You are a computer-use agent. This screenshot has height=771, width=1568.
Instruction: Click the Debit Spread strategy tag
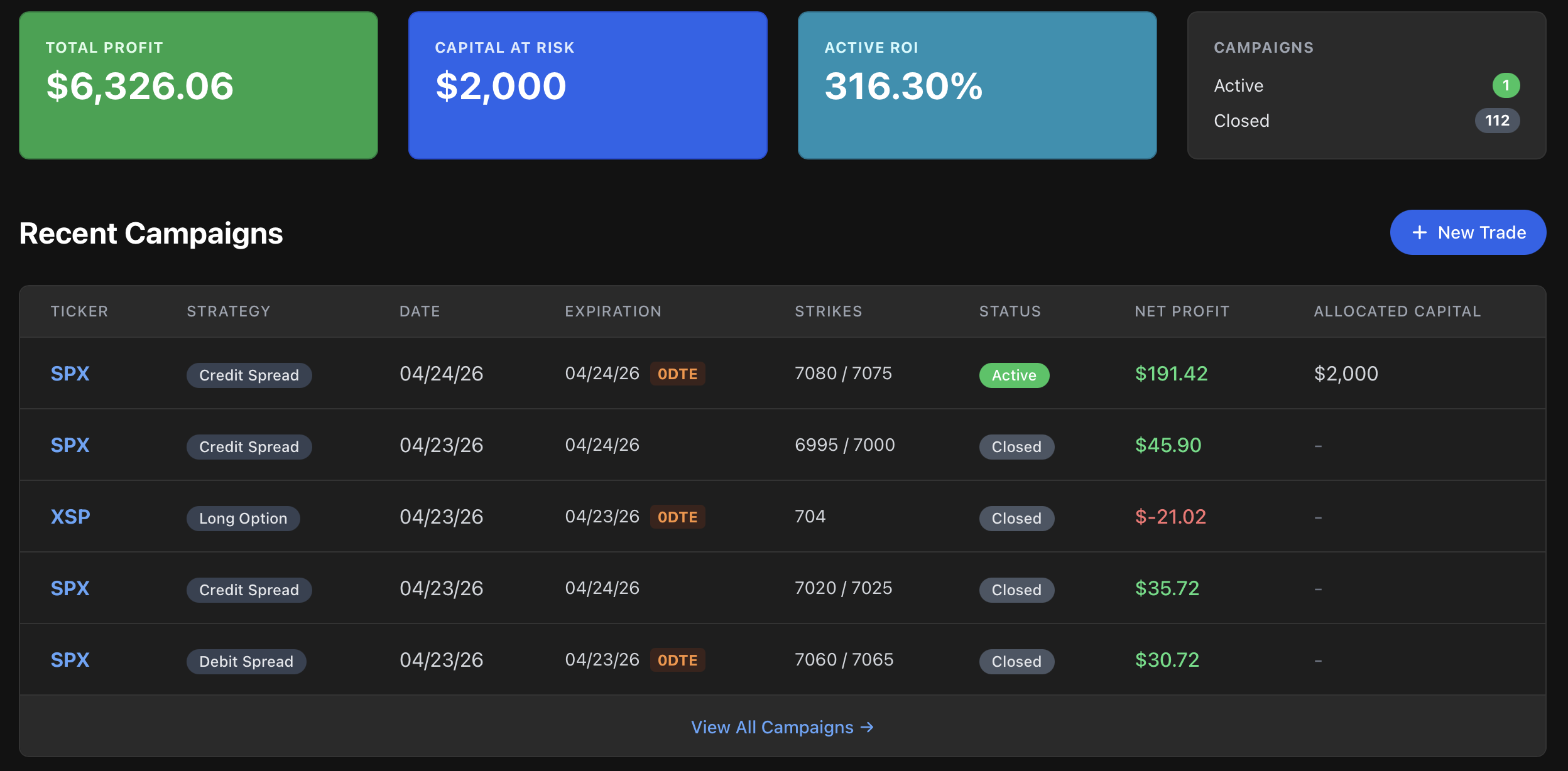click(x=246, y=662)
